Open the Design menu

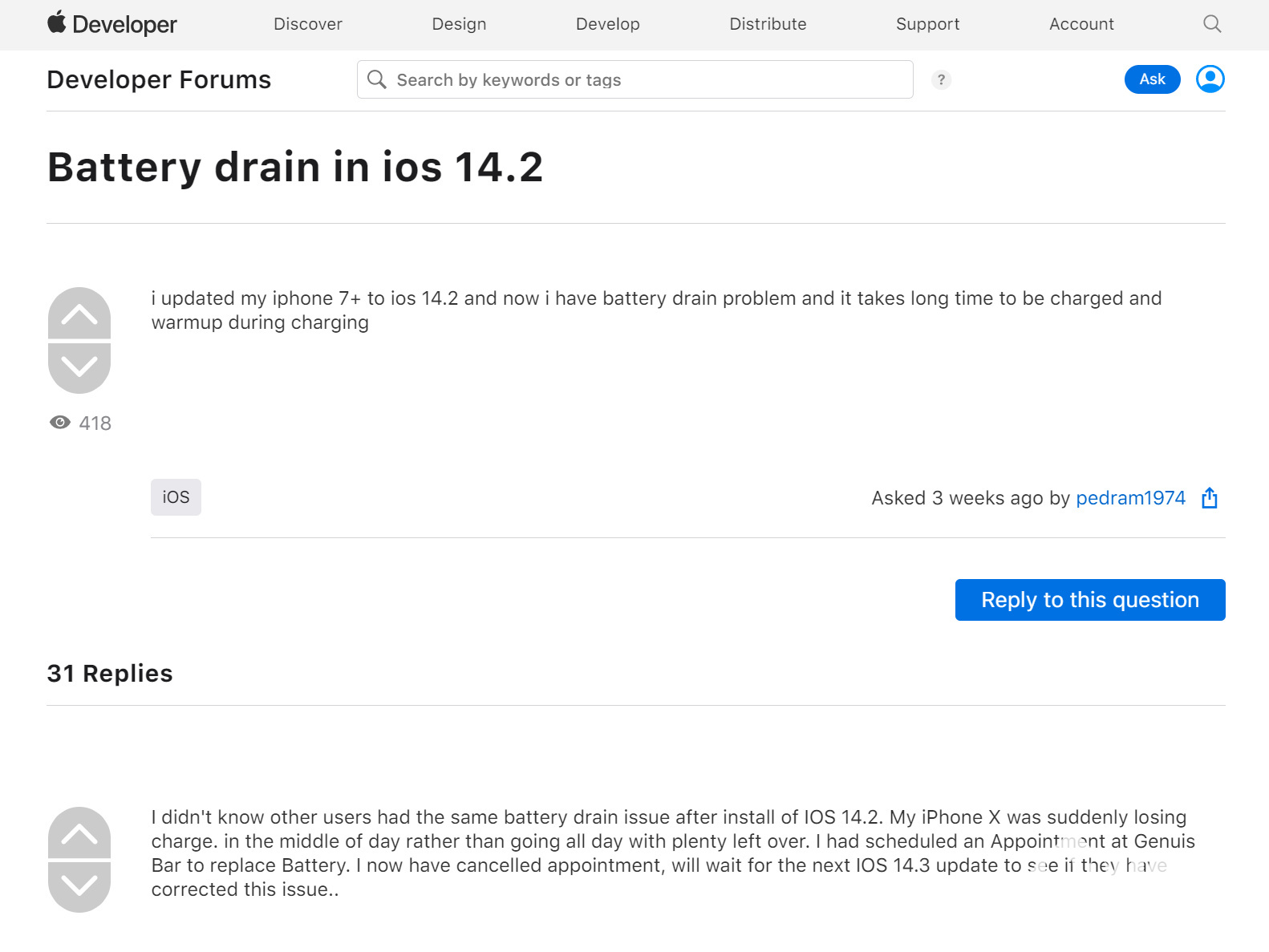pos(459,24)
